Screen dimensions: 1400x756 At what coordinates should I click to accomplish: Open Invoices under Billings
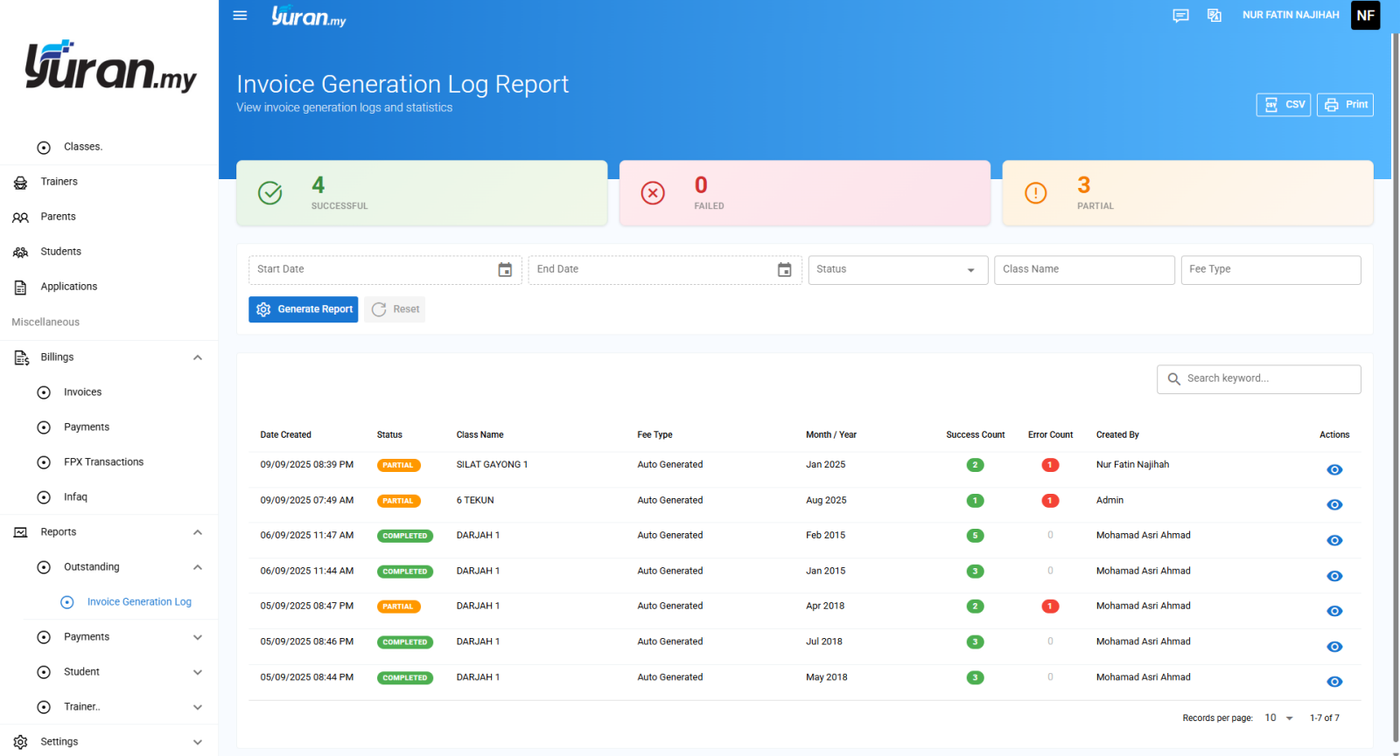click(x=83, y=392)
